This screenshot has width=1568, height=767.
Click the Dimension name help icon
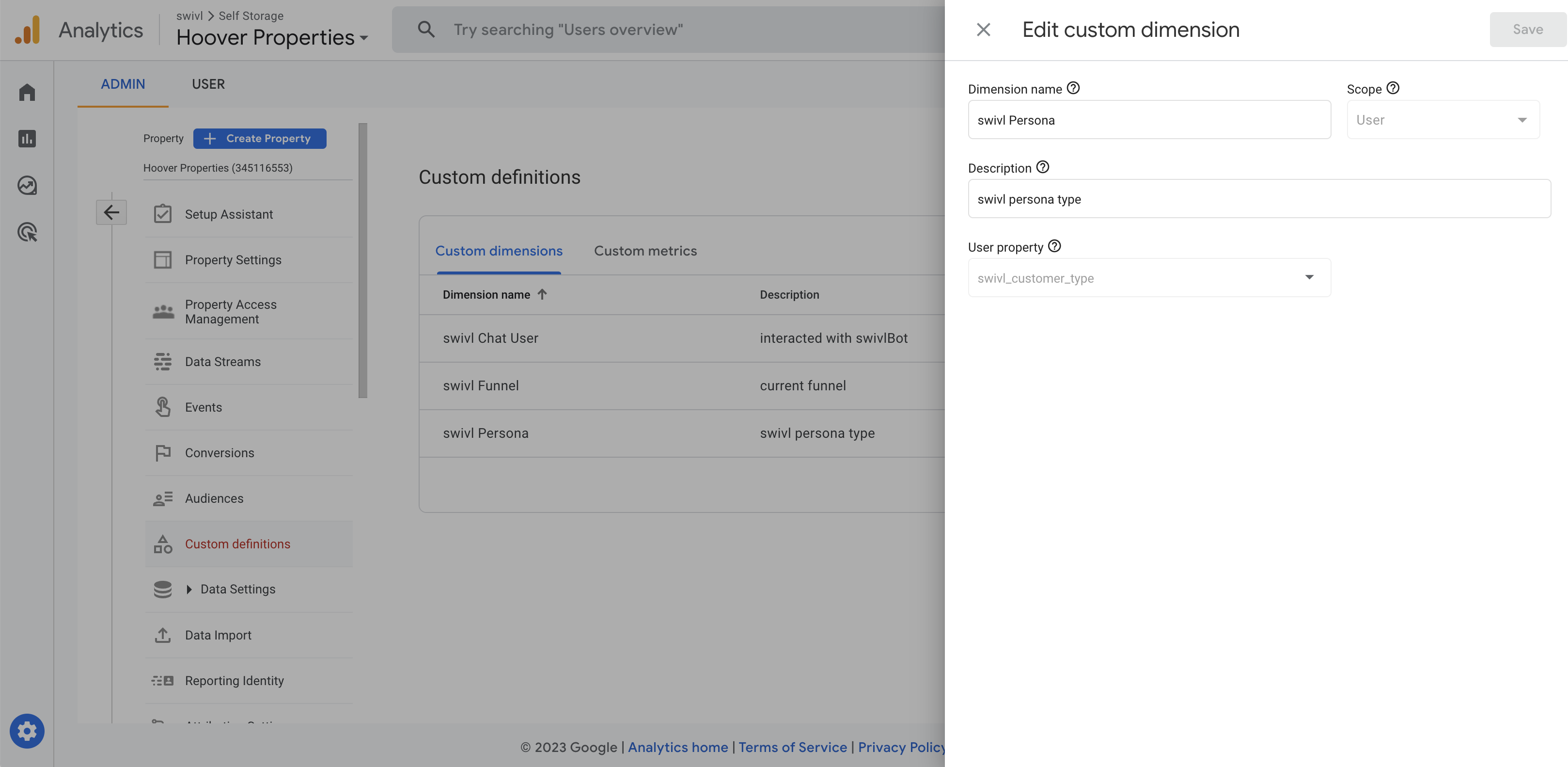pos(1073,88)
